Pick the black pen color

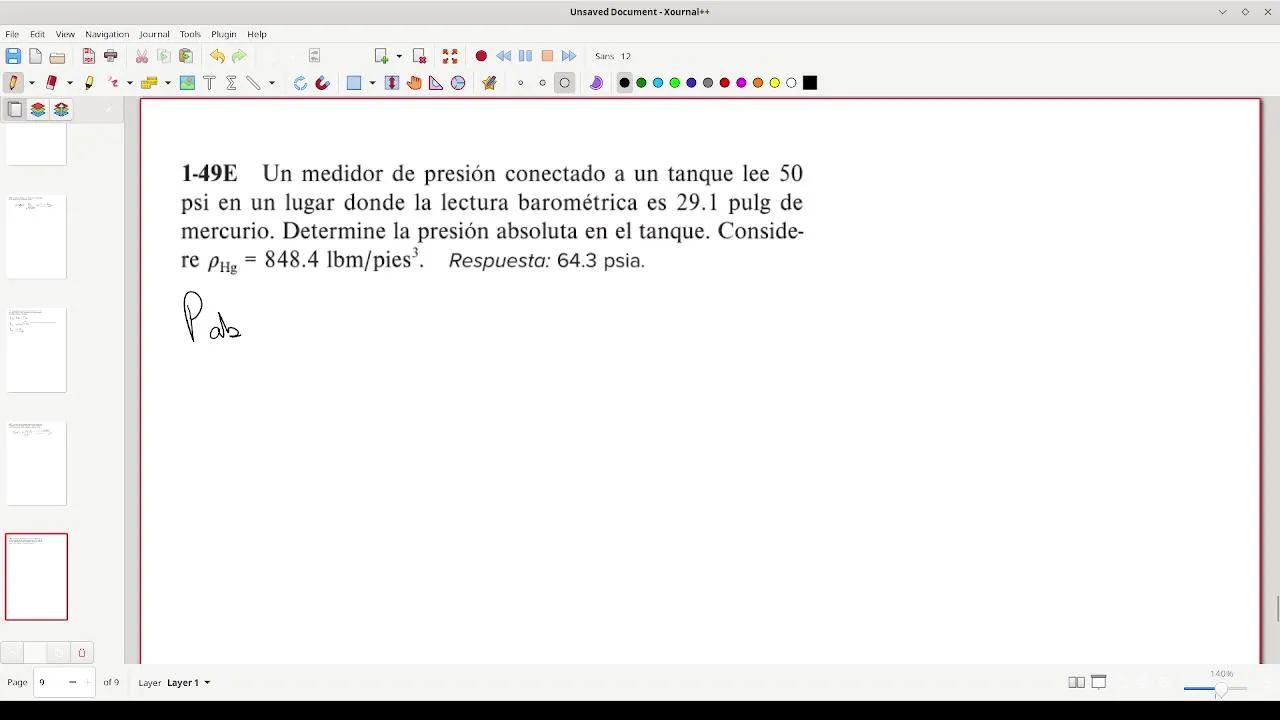pos(625,83)
